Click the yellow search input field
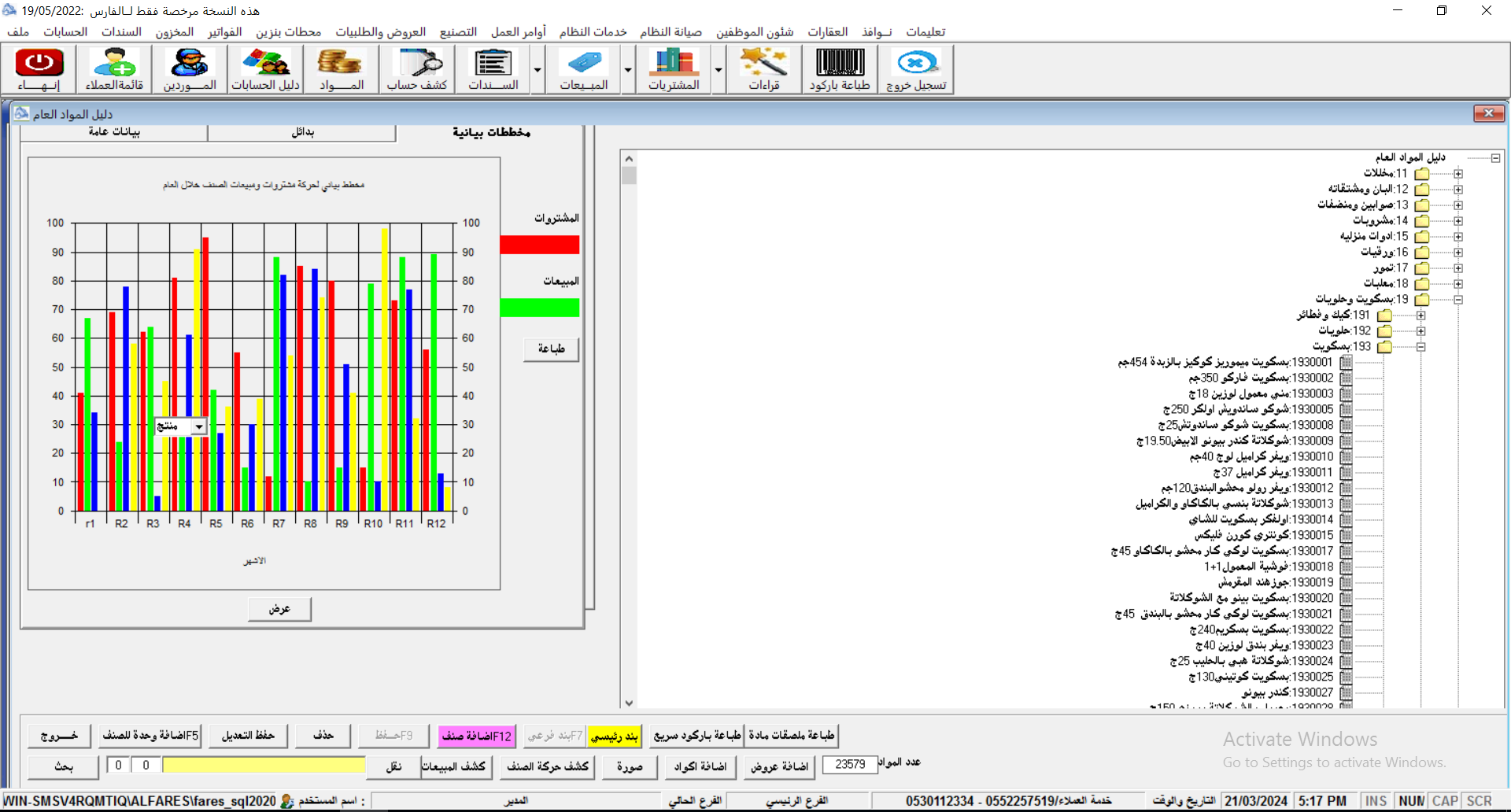This screenshot has height=812, width=1511. (x=264, y=765)
